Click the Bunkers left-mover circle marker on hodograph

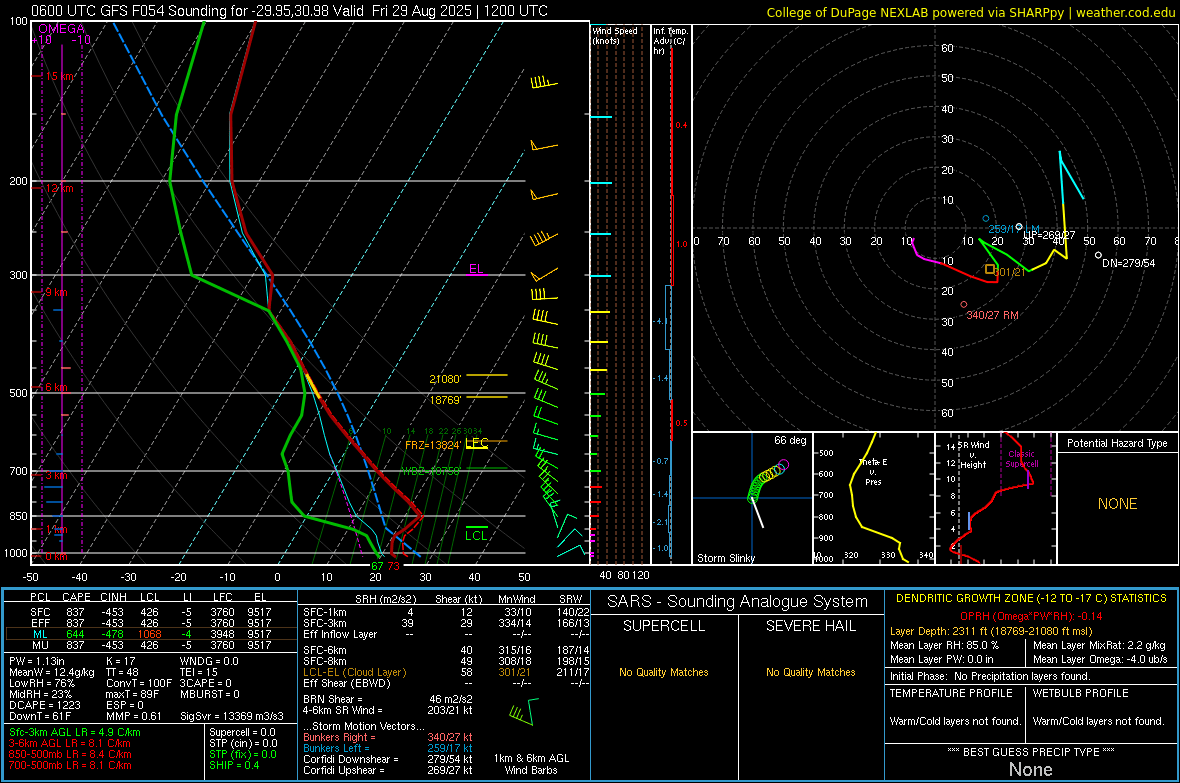tap(986, 219)
